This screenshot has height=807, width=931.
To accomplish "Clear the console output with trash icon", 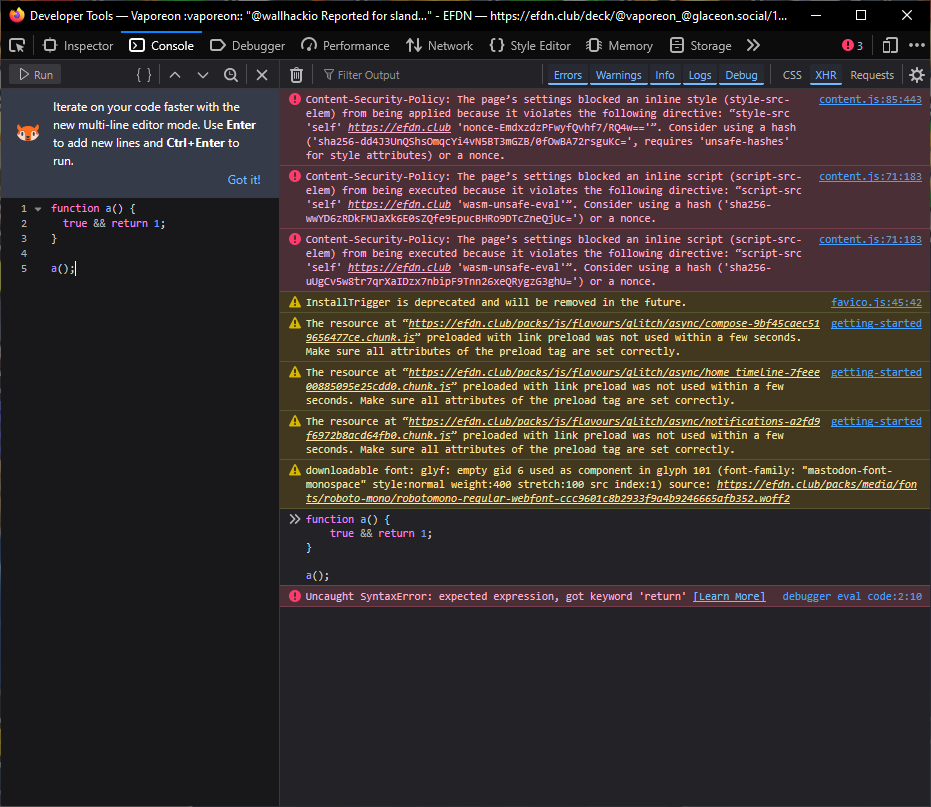I will [x=296, y=75].
